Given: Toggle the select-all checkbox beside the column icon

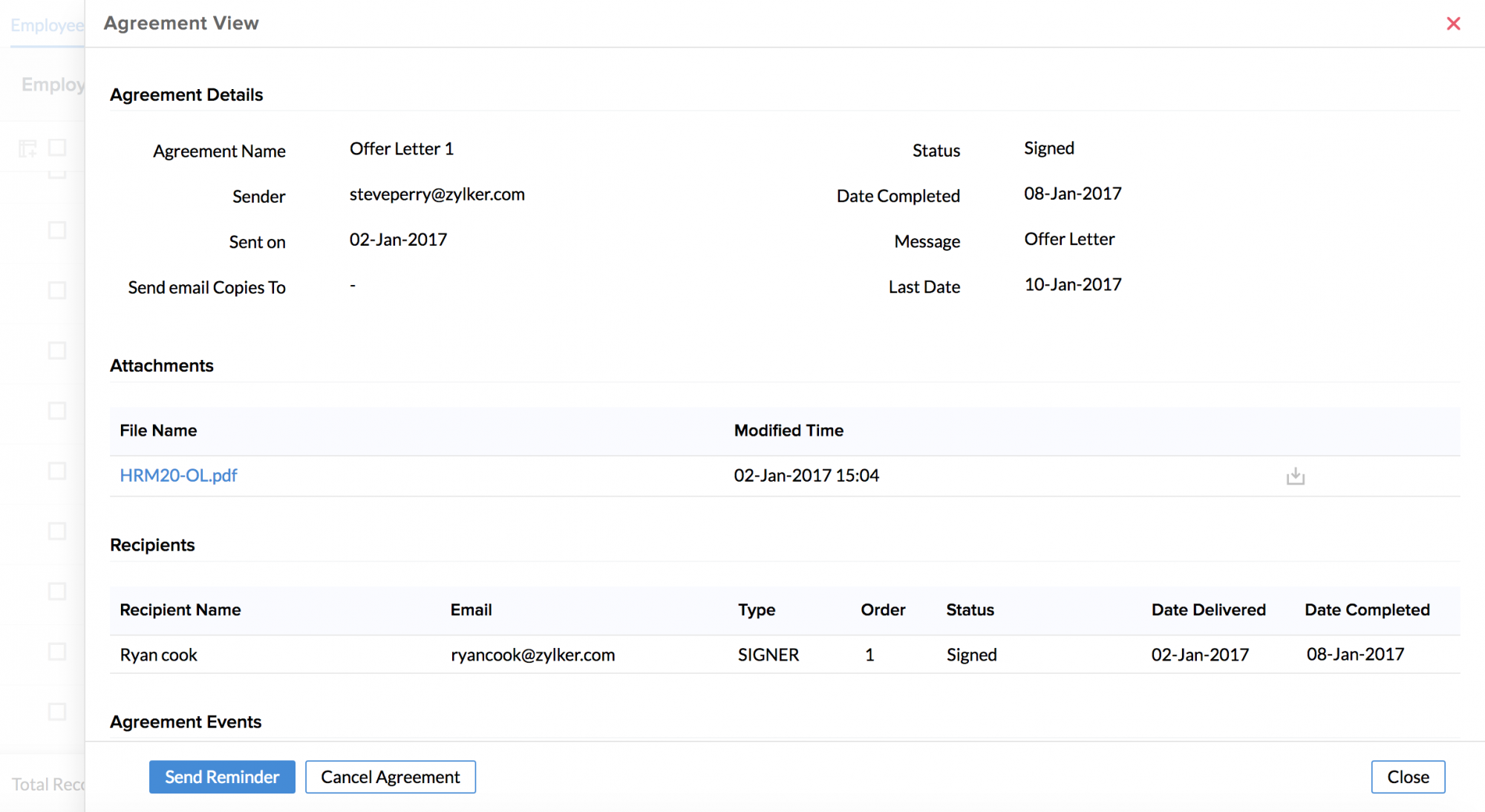Looking at the screenshot, I should (57, 148).
